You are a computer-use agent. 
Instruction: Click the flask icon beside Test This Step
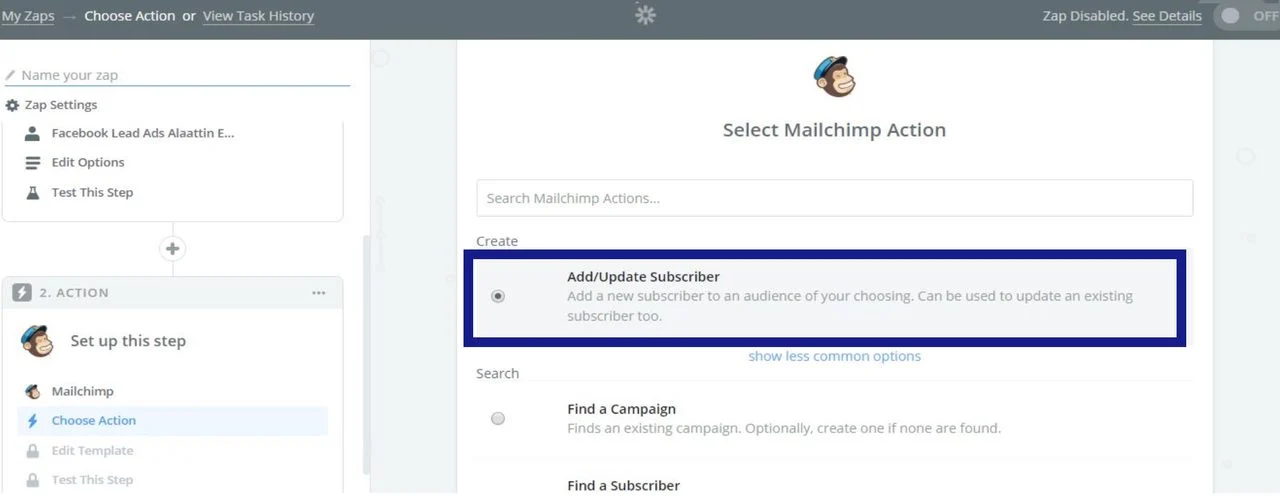pyautogui.click(x=33, y=192)
